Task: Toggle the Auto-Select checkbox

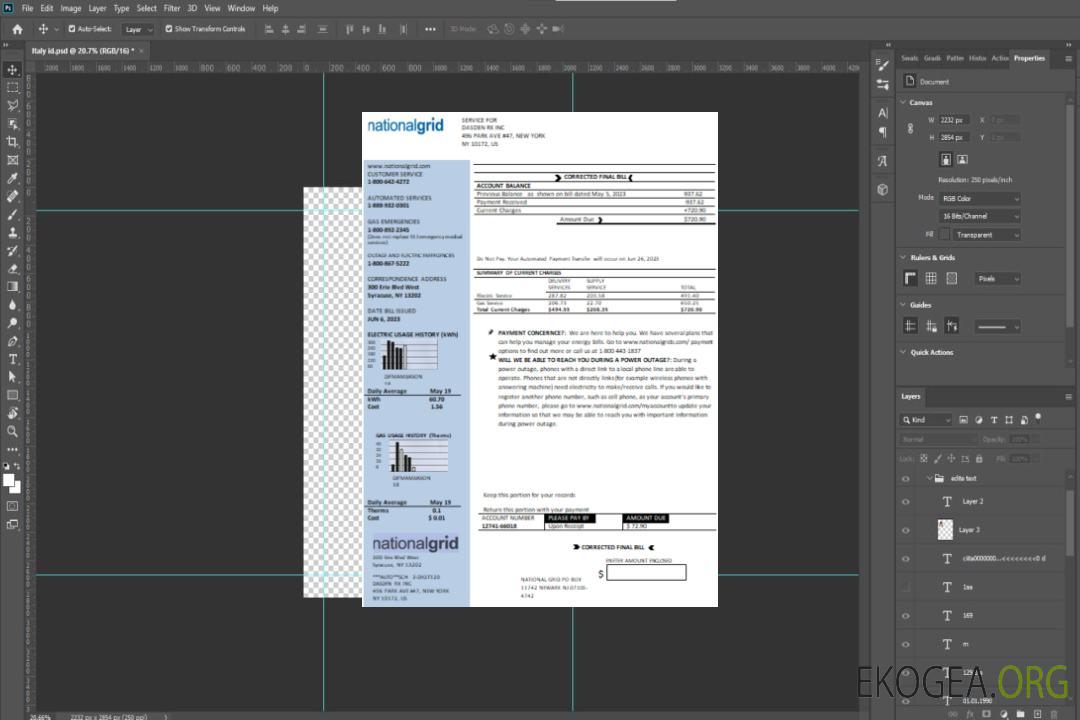Action: click(72, 29)
